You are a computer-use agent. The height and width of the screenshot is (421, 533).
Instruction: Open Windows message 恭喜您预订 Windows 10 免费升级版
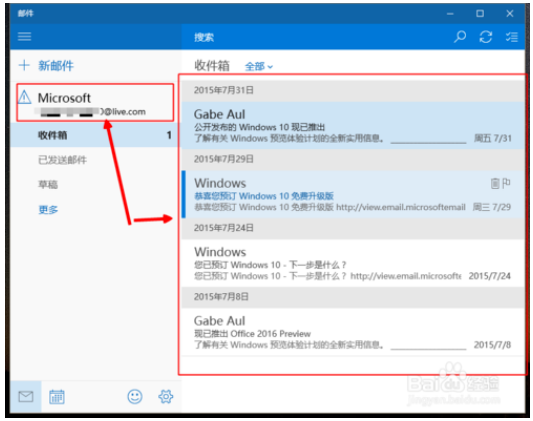[x=353, y=194]
